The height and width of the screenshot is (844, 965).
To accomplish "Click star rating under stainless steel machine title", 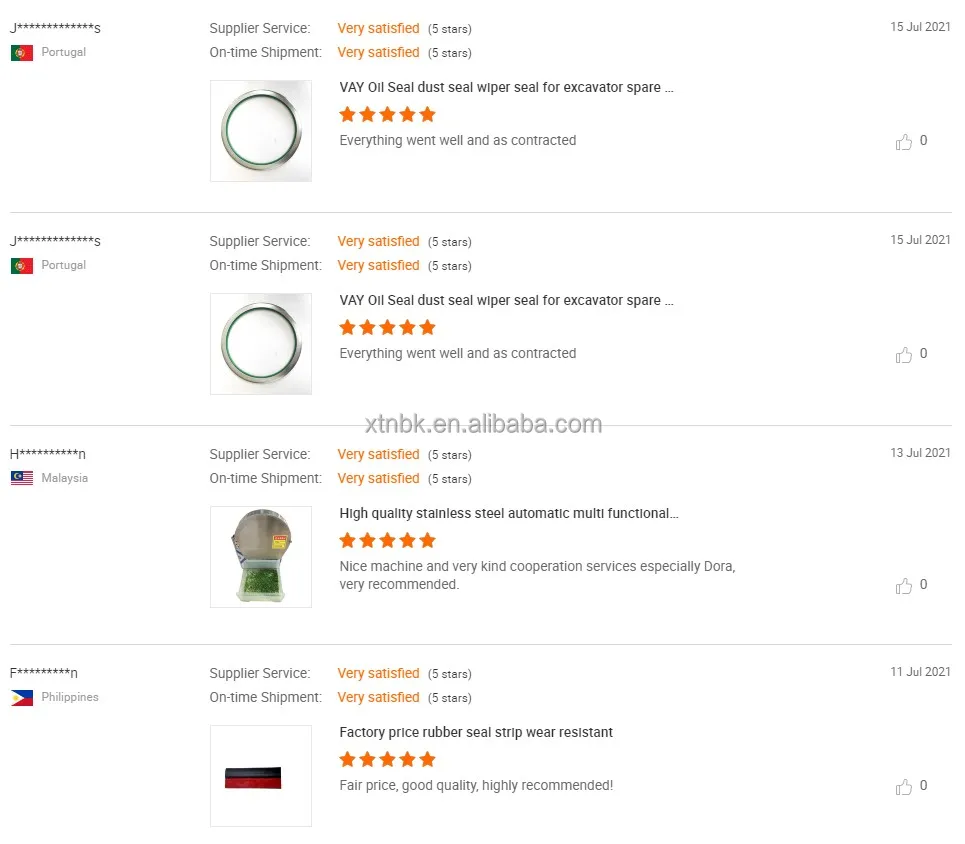I will (387, 540).
